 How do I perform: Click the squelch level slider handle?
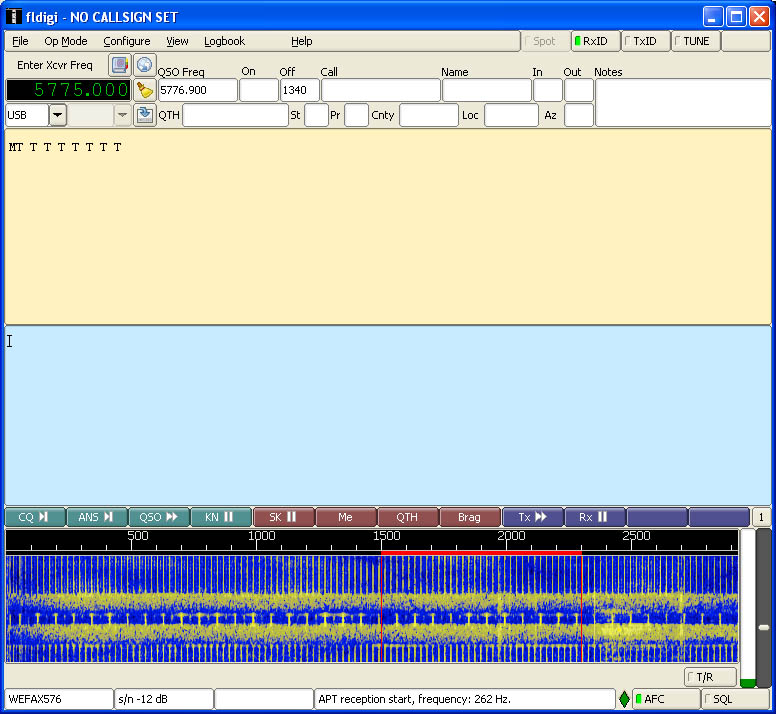coord(764,627)
